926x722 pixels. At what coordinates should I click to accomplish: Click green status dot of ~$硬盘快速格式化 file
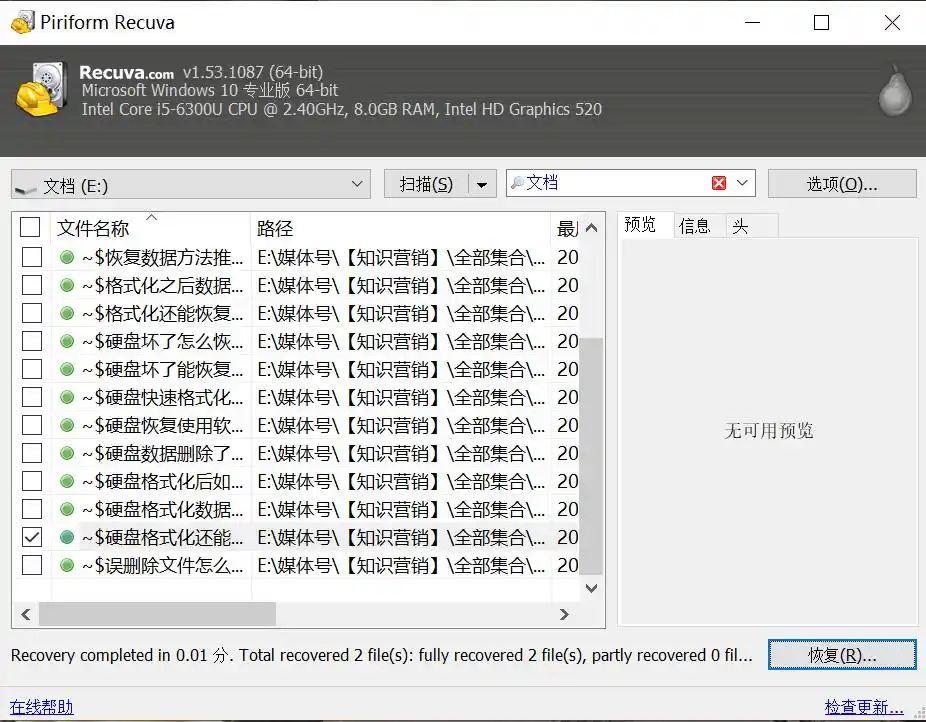(67, 397)
